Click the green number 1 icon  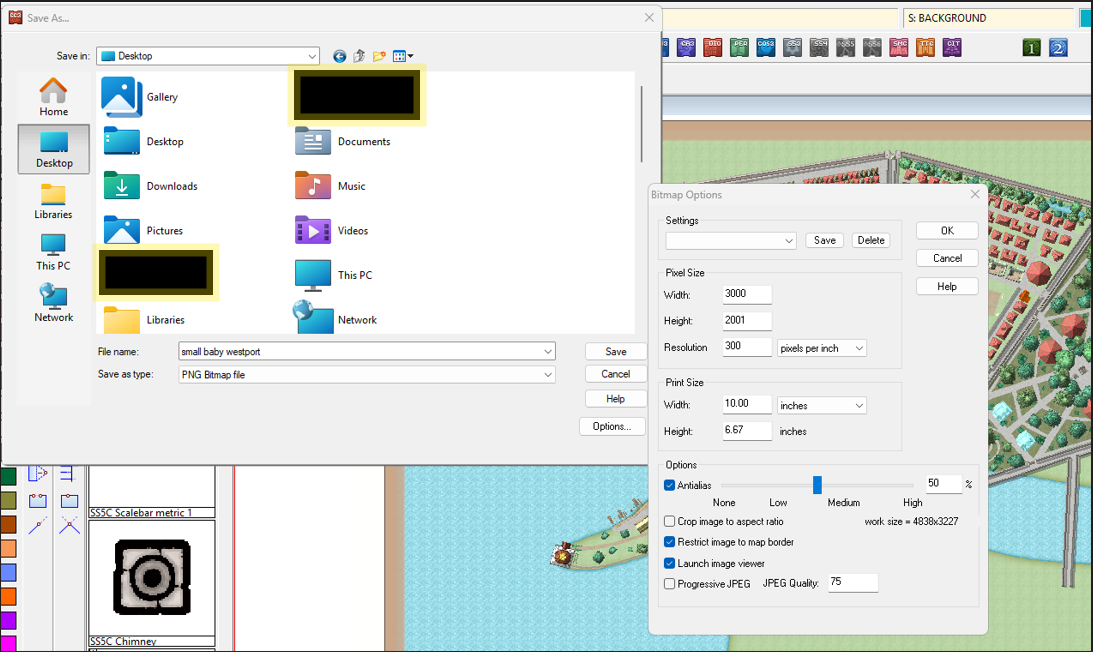[x=1032, y=48]
